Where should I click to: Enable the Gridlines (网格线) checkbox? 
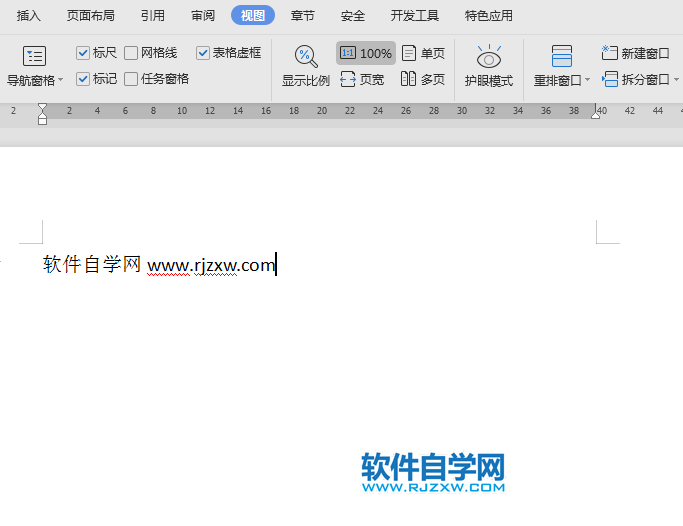[131, 53]
